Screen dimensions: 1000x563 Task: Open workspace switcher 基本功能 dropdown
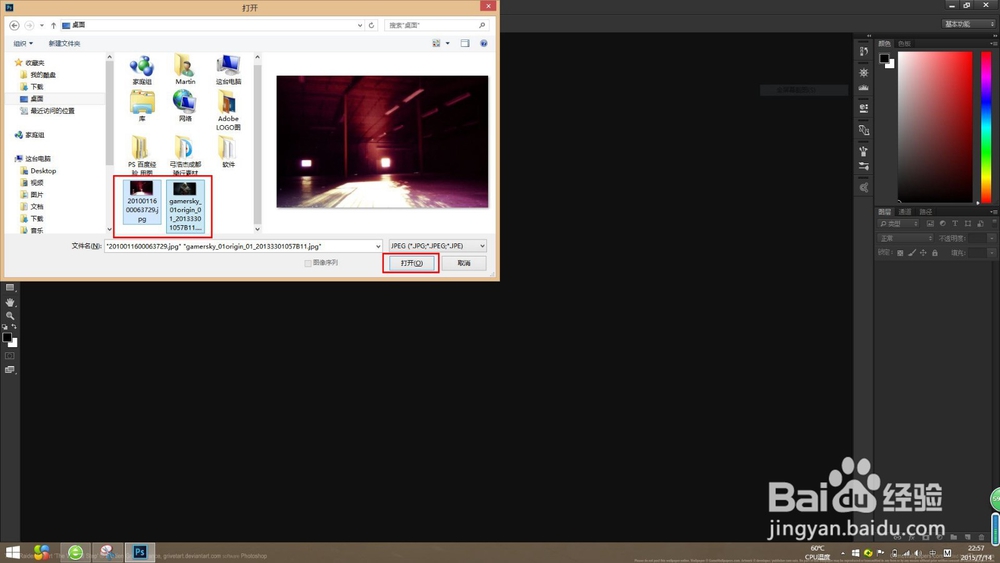pos(968,24)
